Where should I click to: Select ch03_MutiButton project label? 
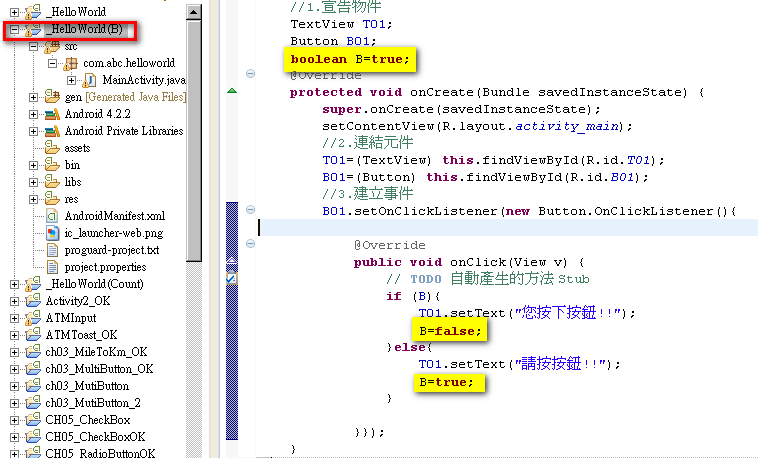click(87, 386)
